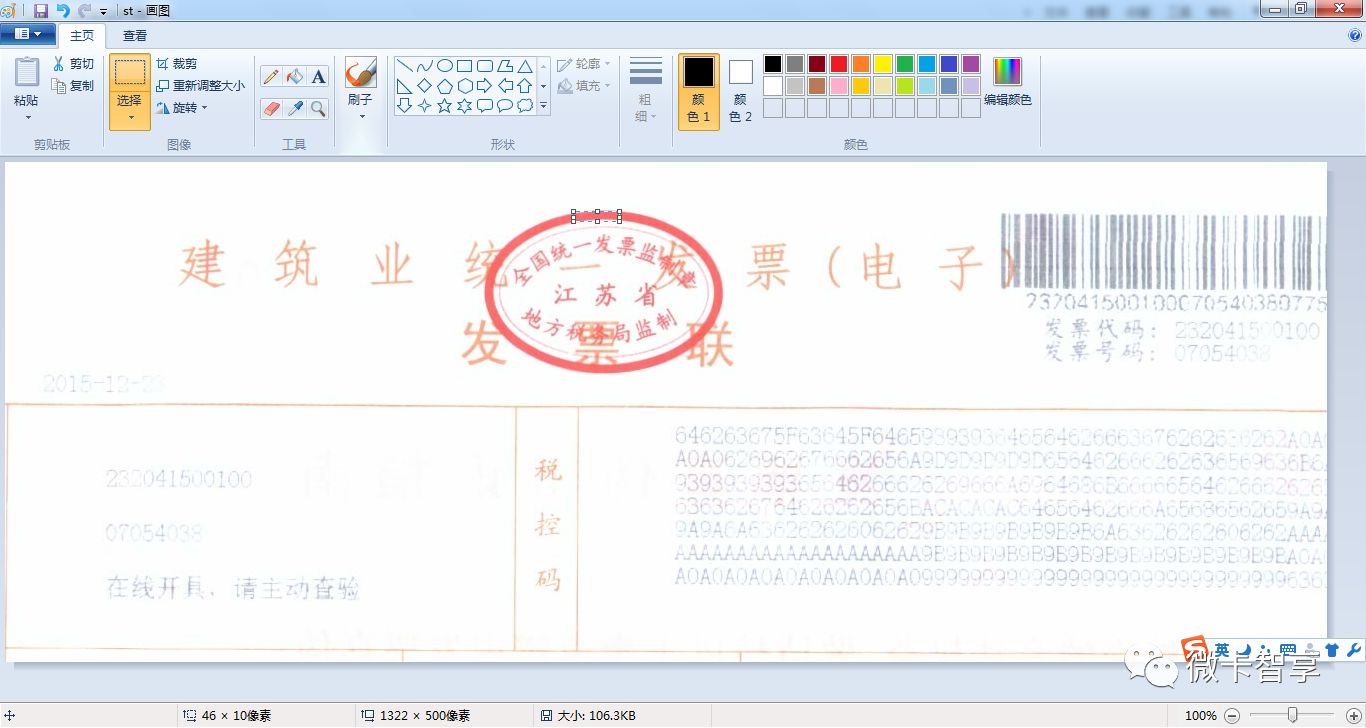
Task: Pick the pink color swatch
Action: click(x=839, y=86)
